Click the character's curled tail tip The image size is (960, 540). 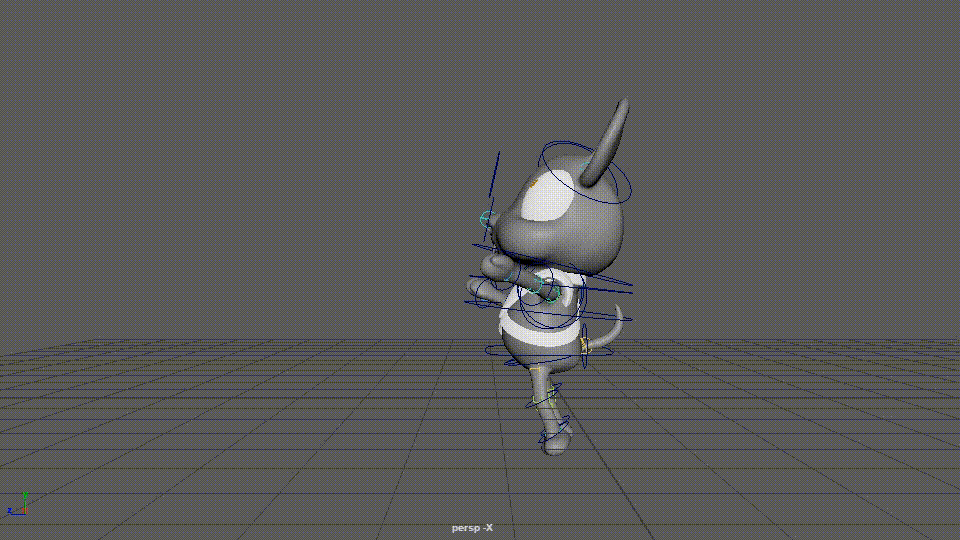(x=620, y=315)
